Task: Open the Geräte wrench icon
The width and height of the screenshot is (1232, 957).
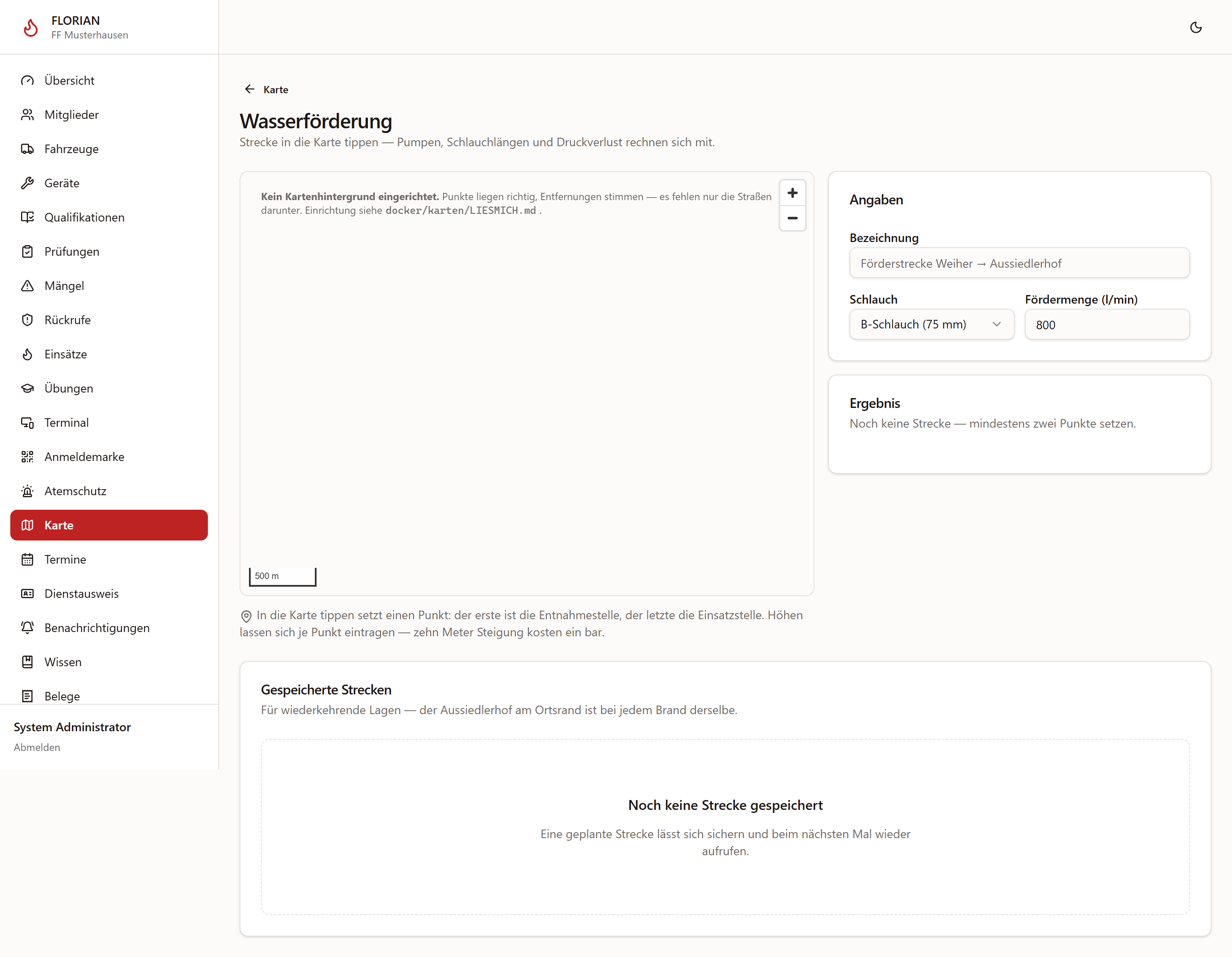Action: tap(27, 183)
